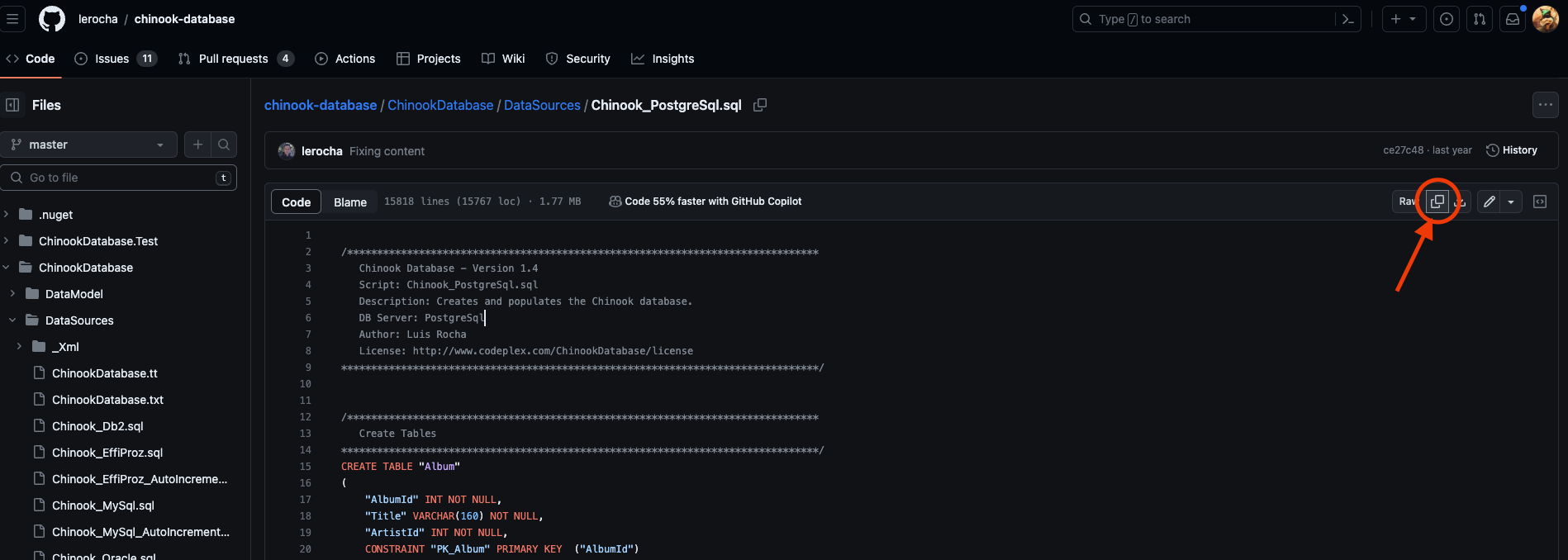Open the notifications inbox

coord(1513,19)
